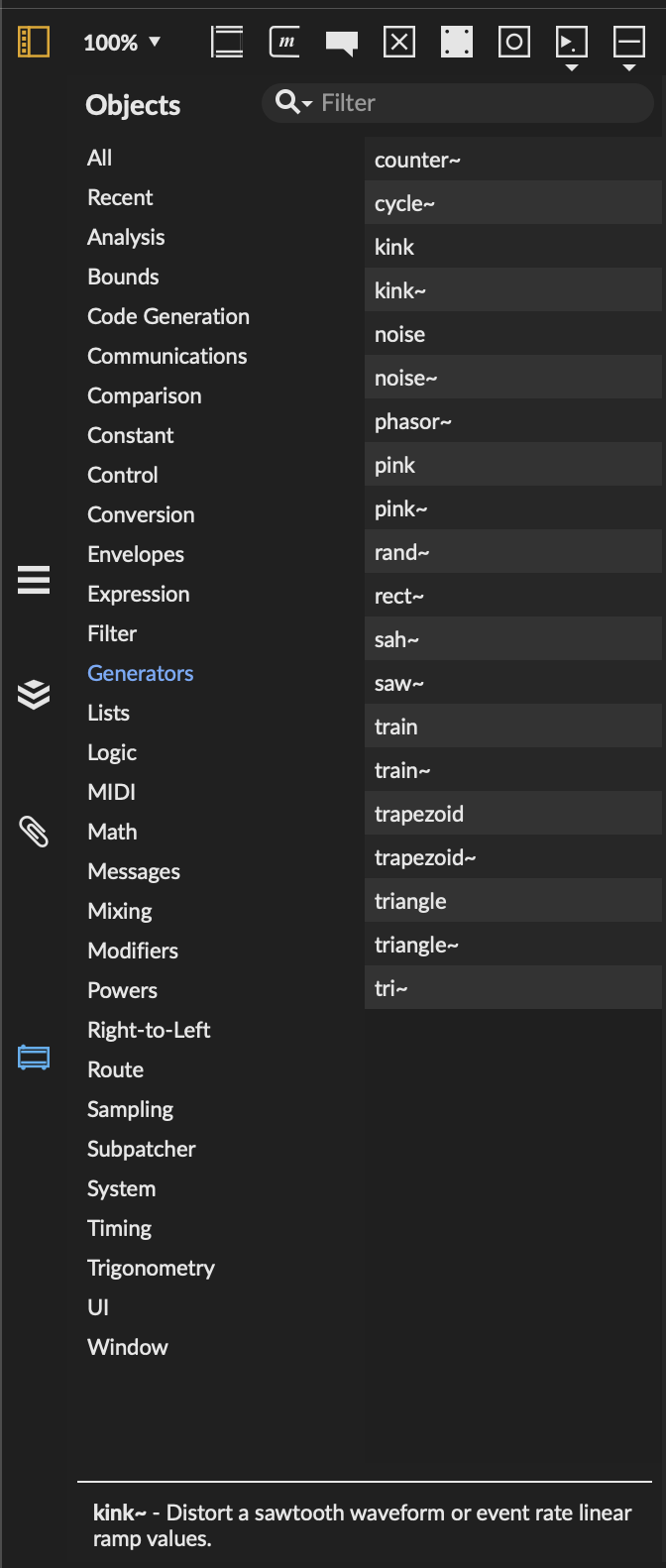Insert a message box from toolbar
666x1568 pixels.
point(285,42)
